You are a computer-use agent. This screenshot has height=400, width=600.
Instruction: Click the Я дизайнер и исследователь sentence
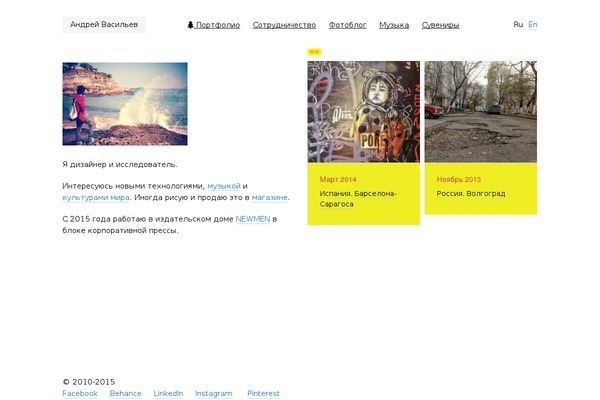click(120, 165)
